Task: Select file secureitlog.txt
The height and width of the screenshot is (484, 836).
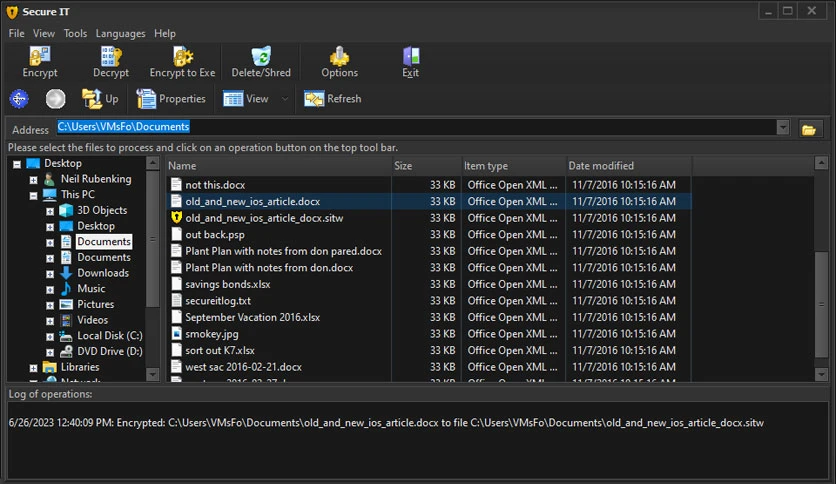Action: point(218,301)
